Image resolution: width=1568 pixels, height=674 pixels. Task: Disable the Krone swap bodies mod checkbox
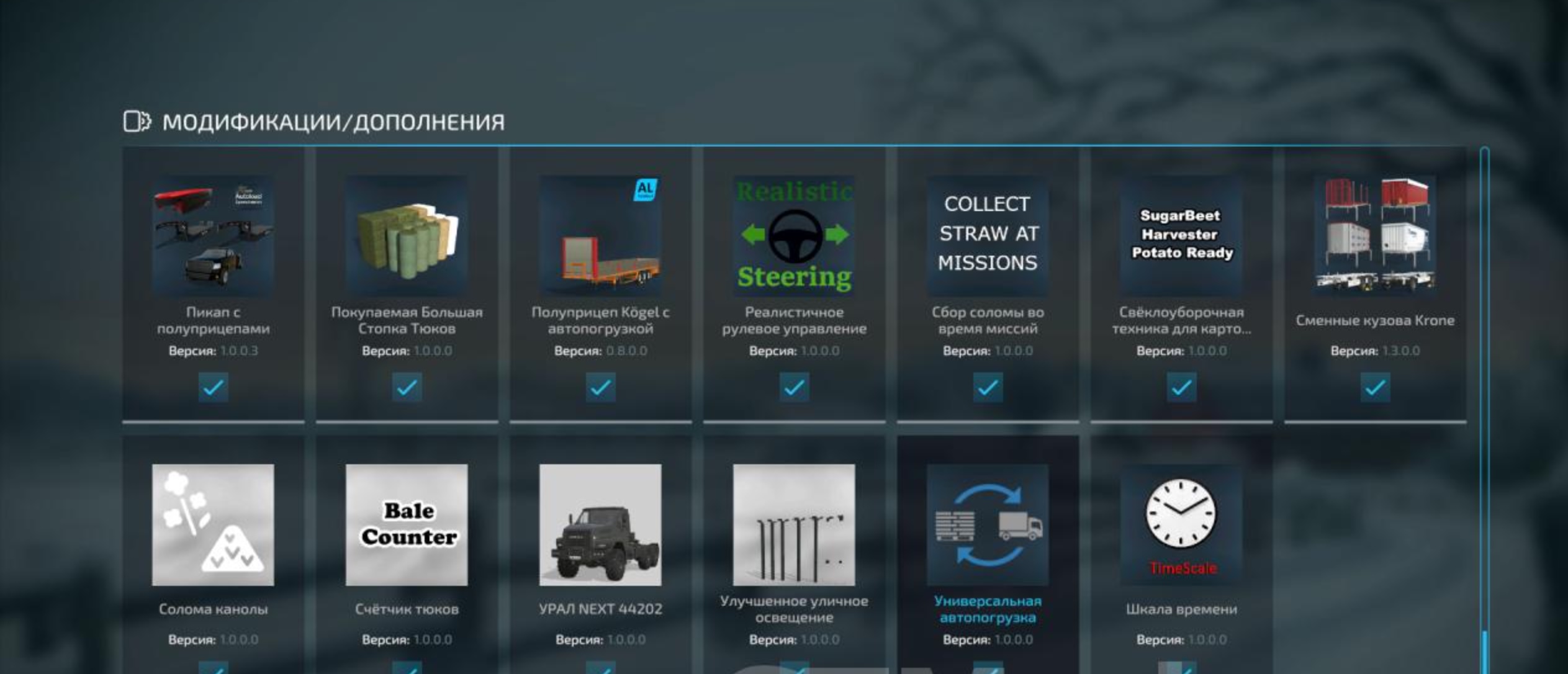[x=1375, y=387]
